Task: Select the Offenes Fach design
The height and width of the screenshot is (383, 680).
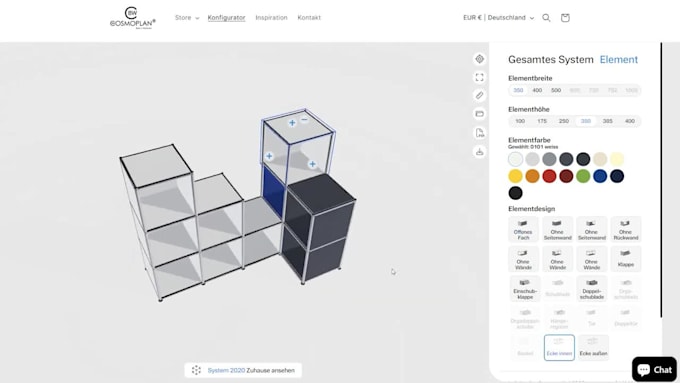Action: point(523,229)
